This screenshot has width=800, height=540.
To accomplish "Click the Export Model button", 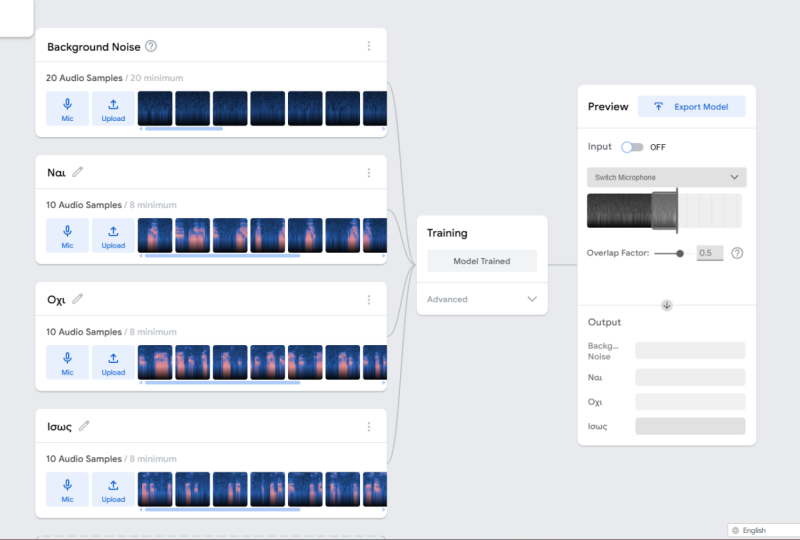I will (691, 107).
